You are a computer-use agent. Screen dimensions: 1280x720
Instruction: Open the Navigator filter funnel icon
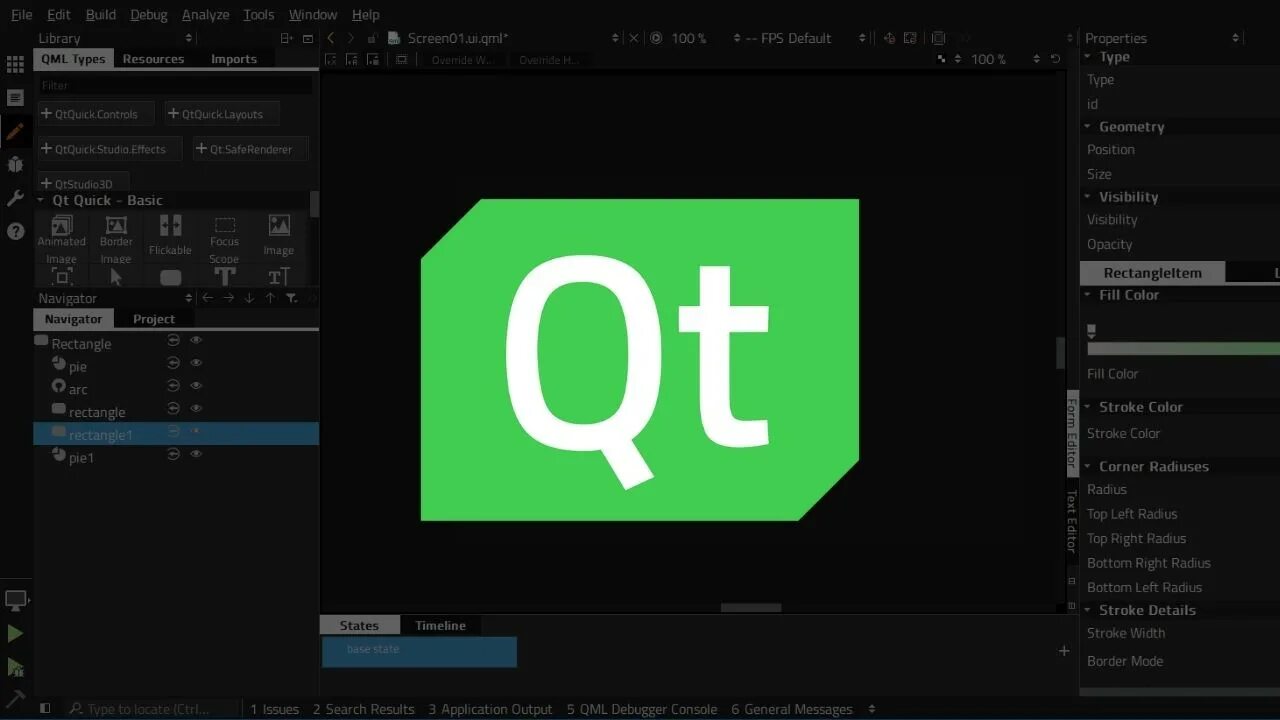pyautogui.click(x=292, y=298)
